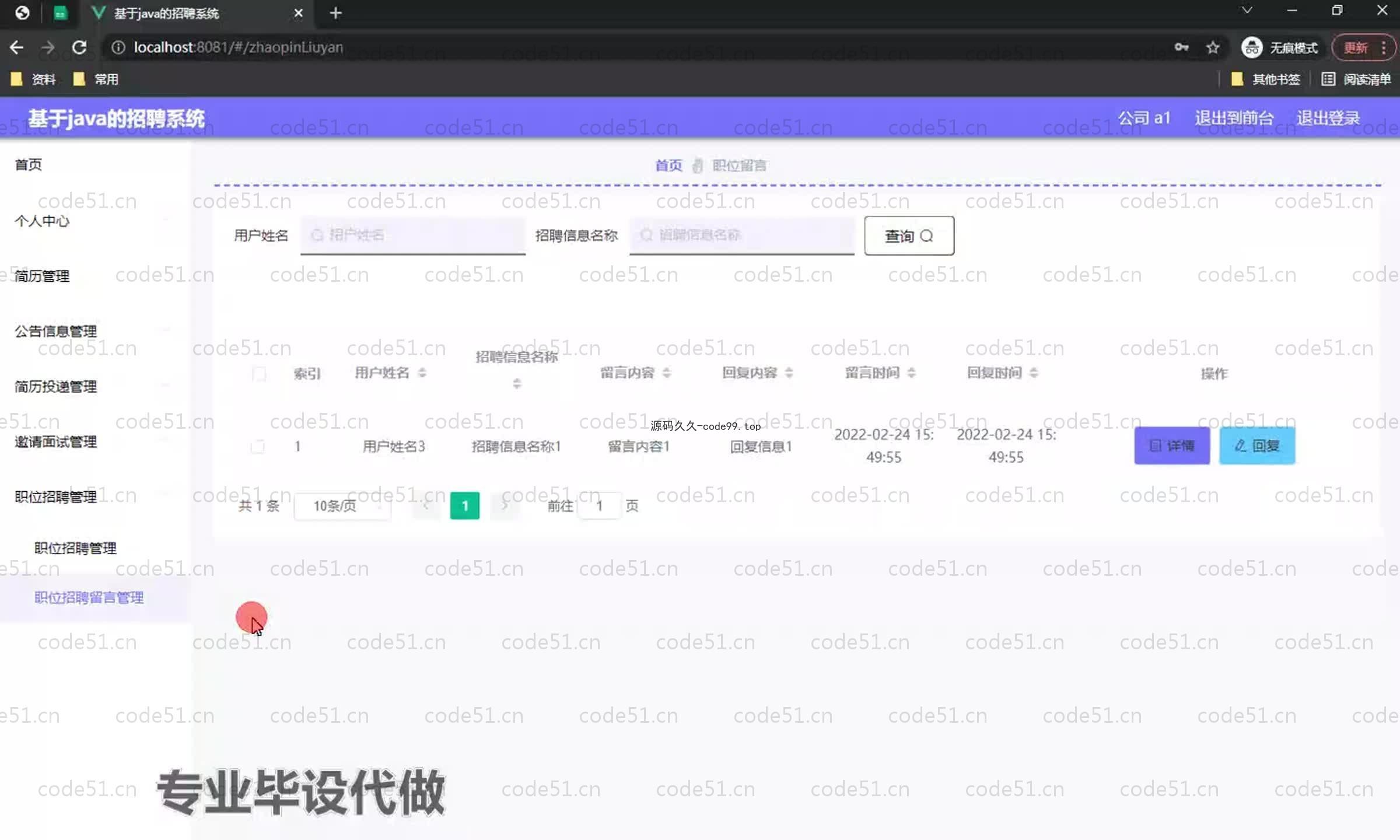
Task: Open the 资料 bookmarks folder
Action: (33, 79)
